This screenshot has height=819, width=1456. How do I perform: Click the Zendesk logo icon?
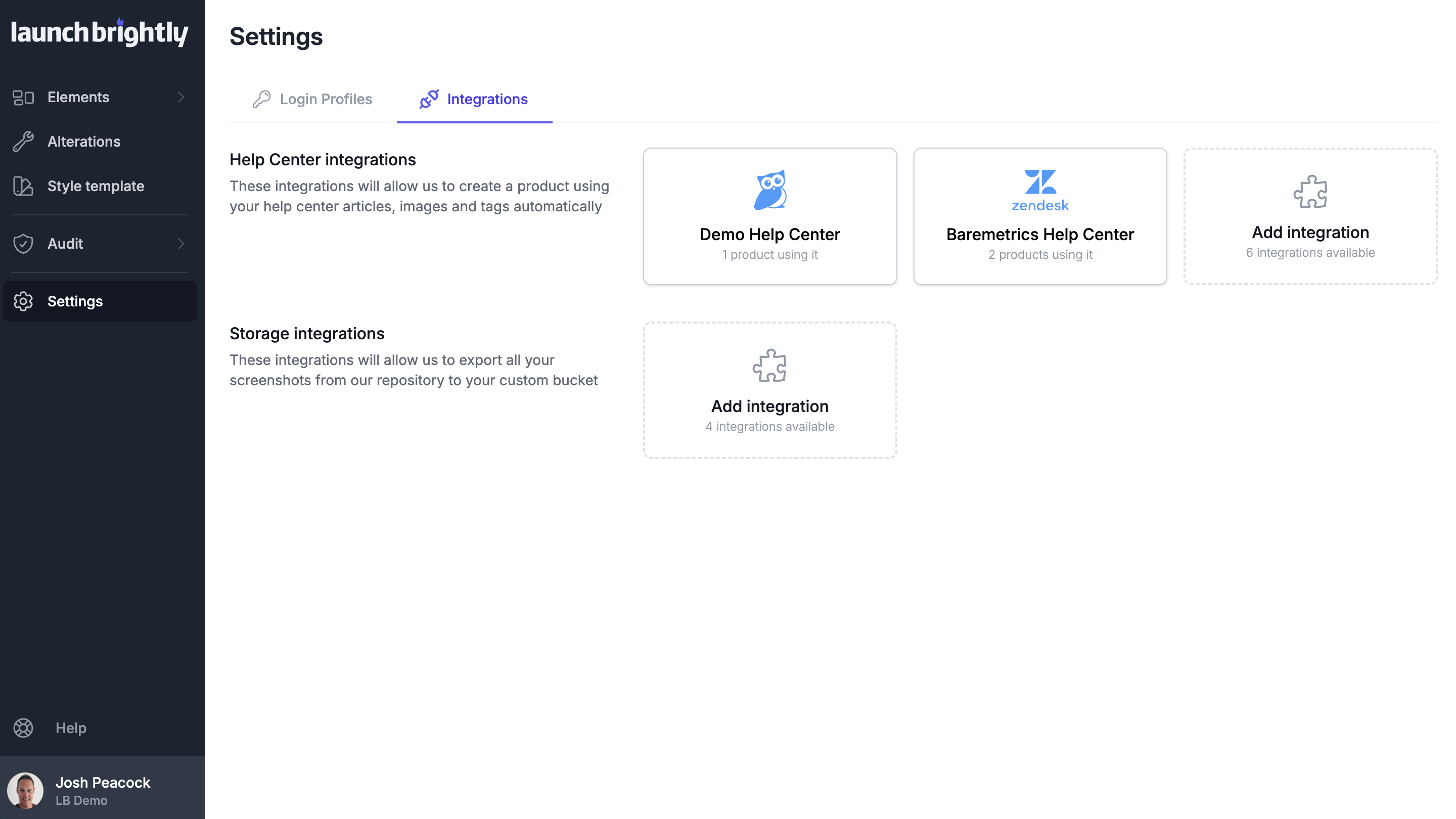1040,190
